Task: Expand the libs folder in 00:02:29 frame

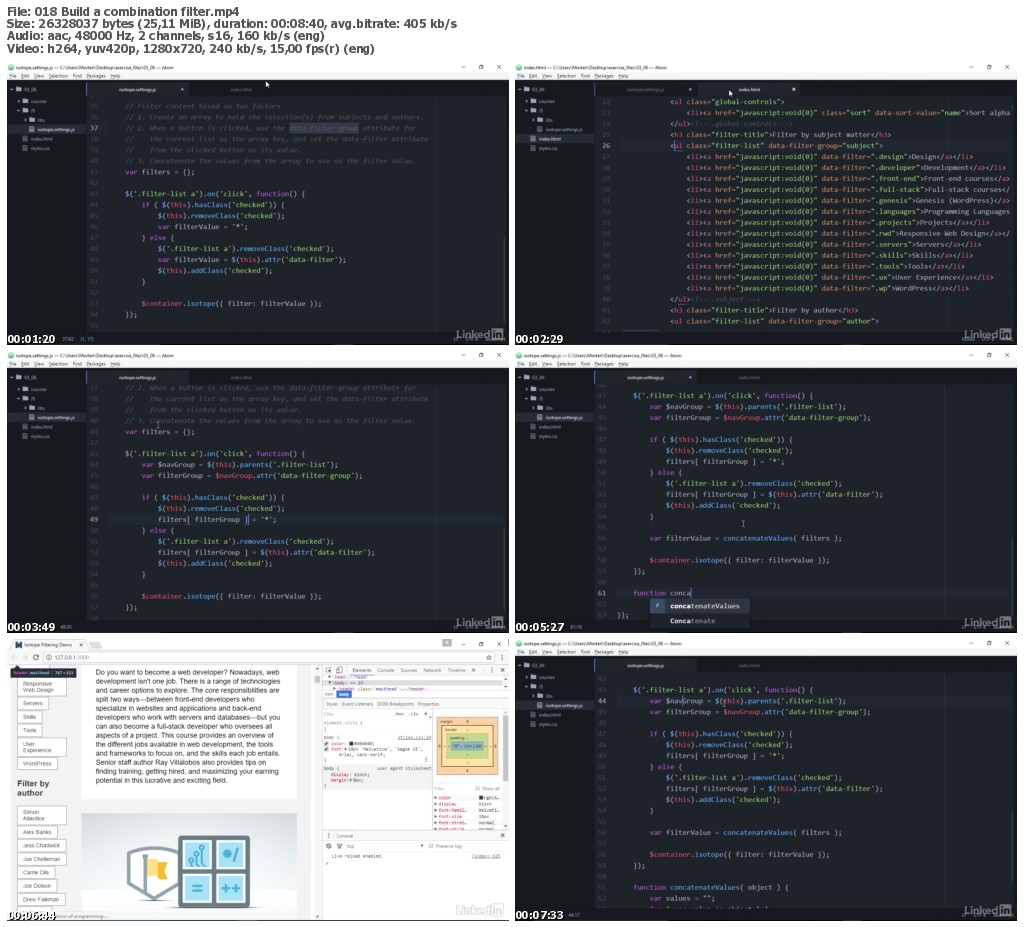Action: (534, 120)
